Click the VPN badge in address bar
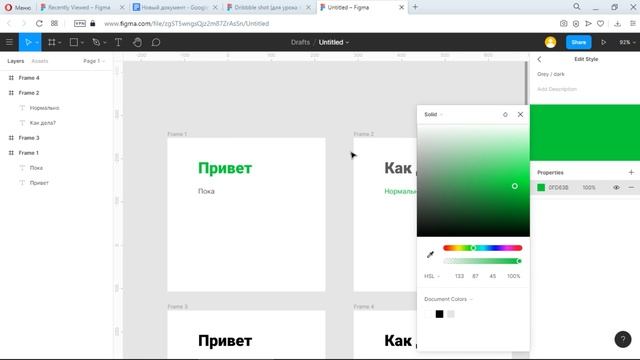 80,23
